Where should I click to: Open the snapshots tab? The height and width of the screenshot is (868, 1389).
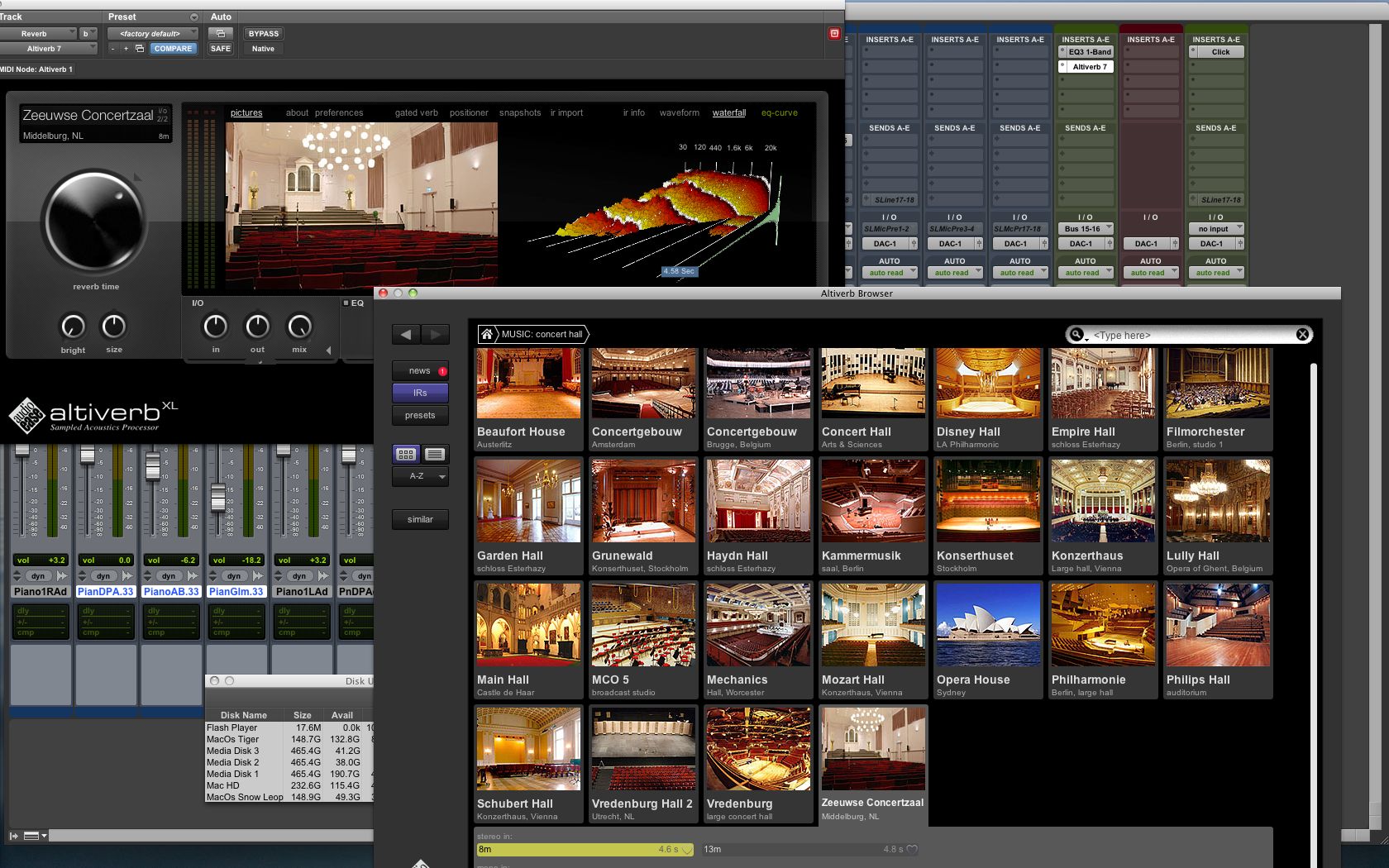click(x=520, y=113)
